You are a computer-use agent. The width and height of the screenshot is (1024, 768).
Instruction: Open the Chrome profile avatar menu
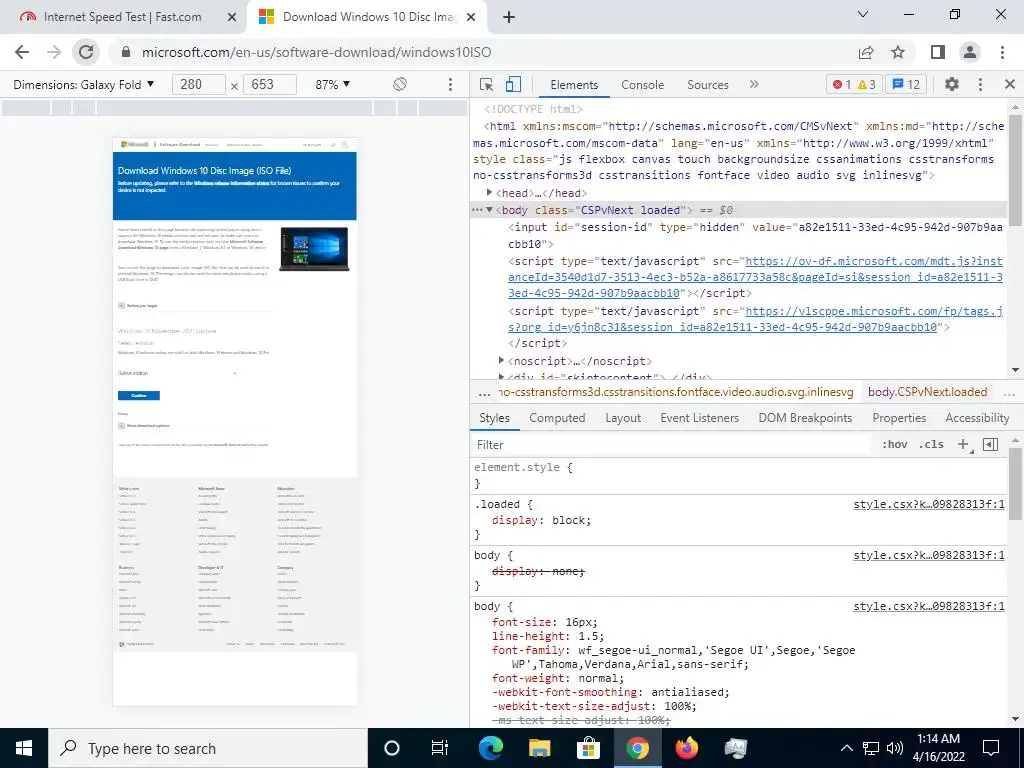pos(970,52)
